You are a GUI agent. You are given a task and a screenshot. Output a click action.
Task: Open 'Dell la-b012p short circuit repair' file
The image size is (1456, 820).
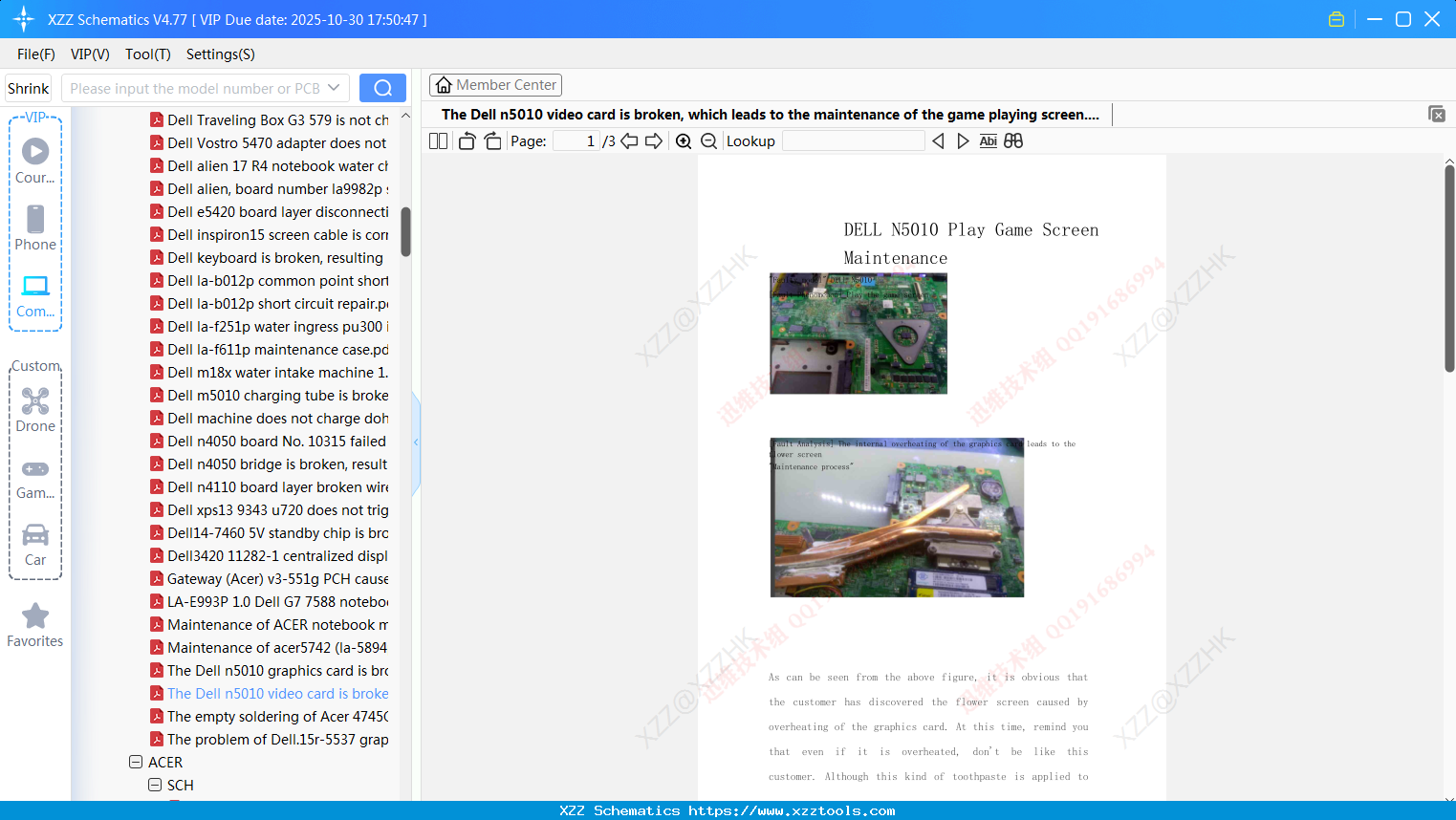coord(270,303)
